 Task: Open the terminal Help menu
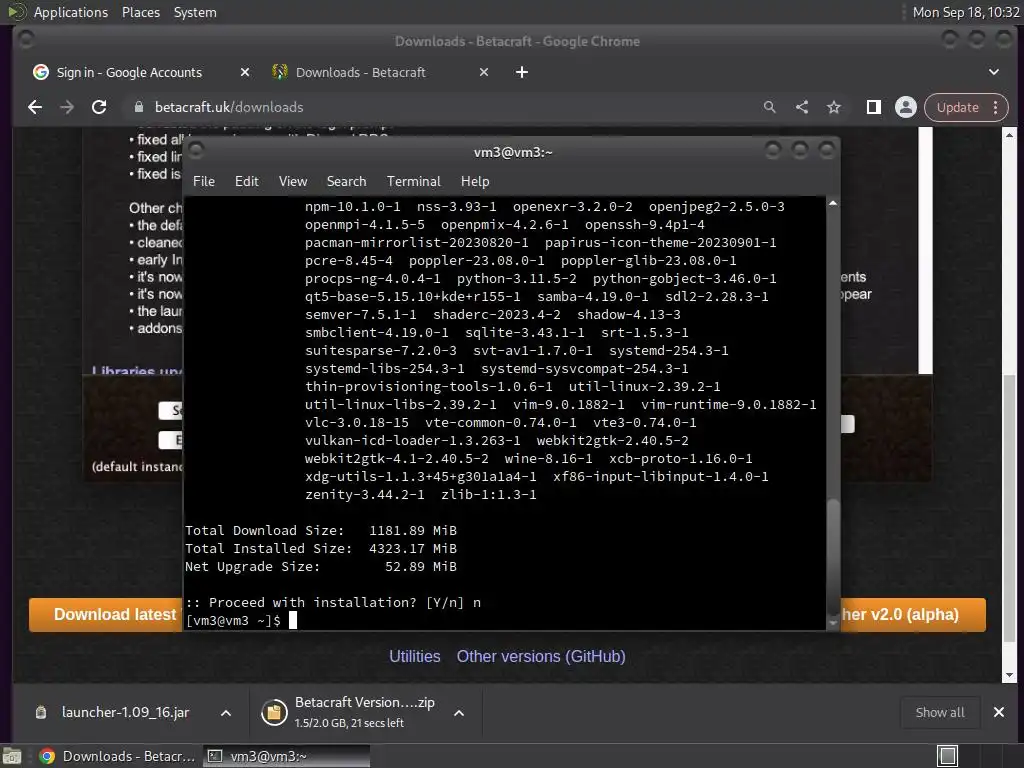tap(475, 182)
